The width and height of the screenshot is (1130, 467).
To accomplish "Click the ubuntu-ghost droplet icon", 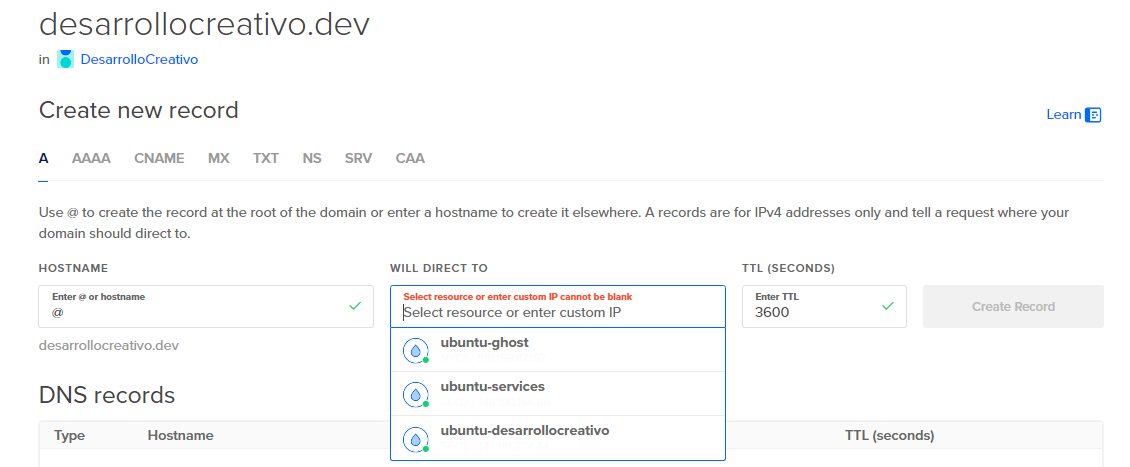I will [415, 350].
